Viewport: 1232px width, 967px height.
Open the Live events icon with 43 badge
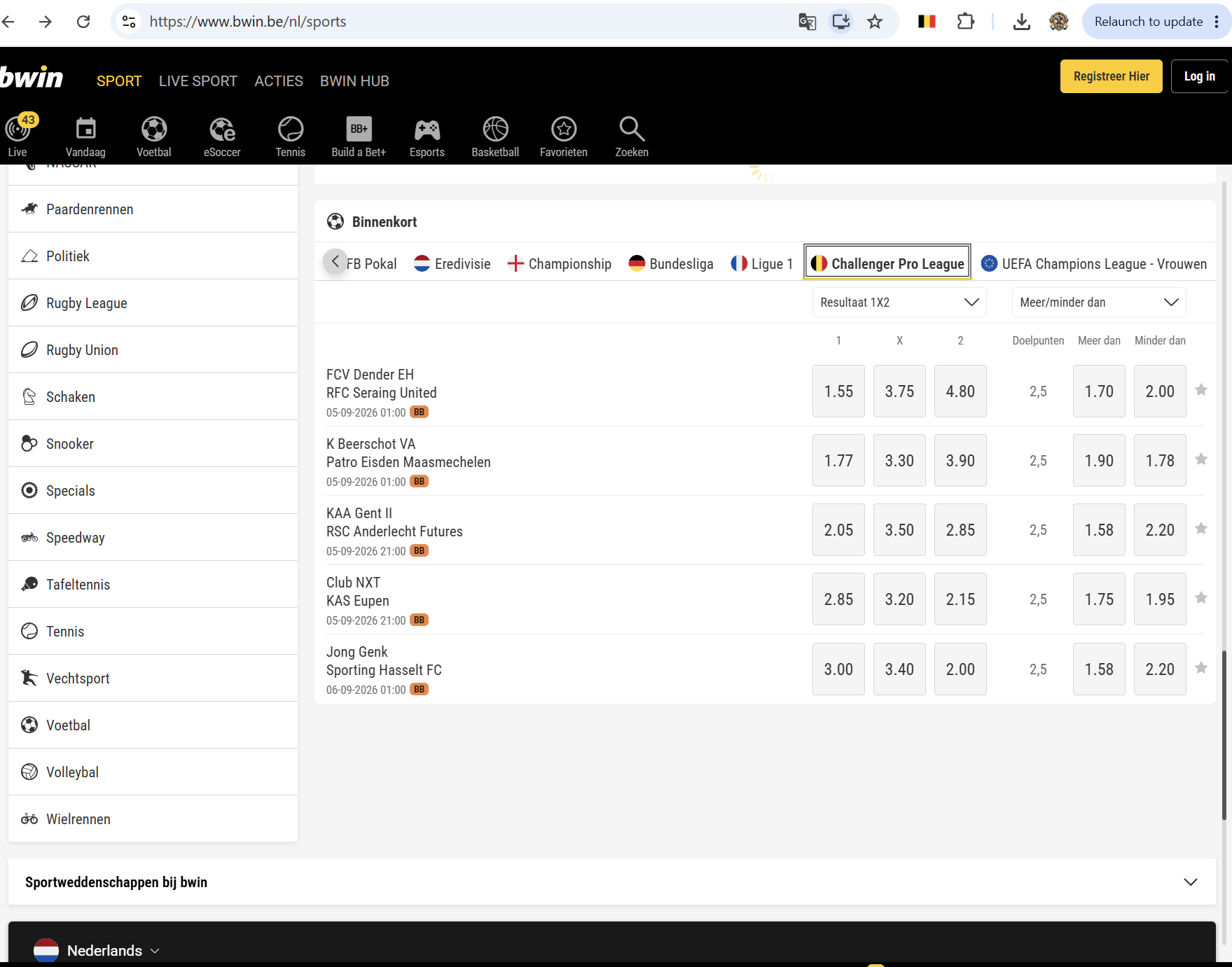coord(19,136)
